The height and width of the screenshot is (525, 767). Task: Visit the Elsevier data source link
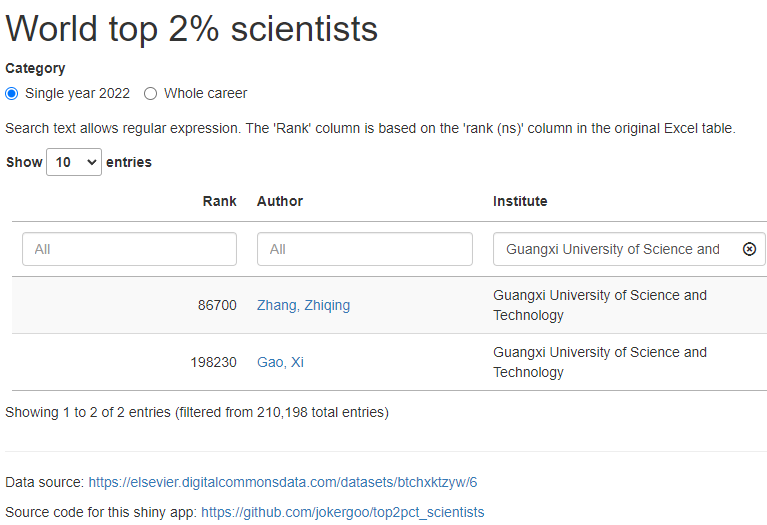(283, 482)
